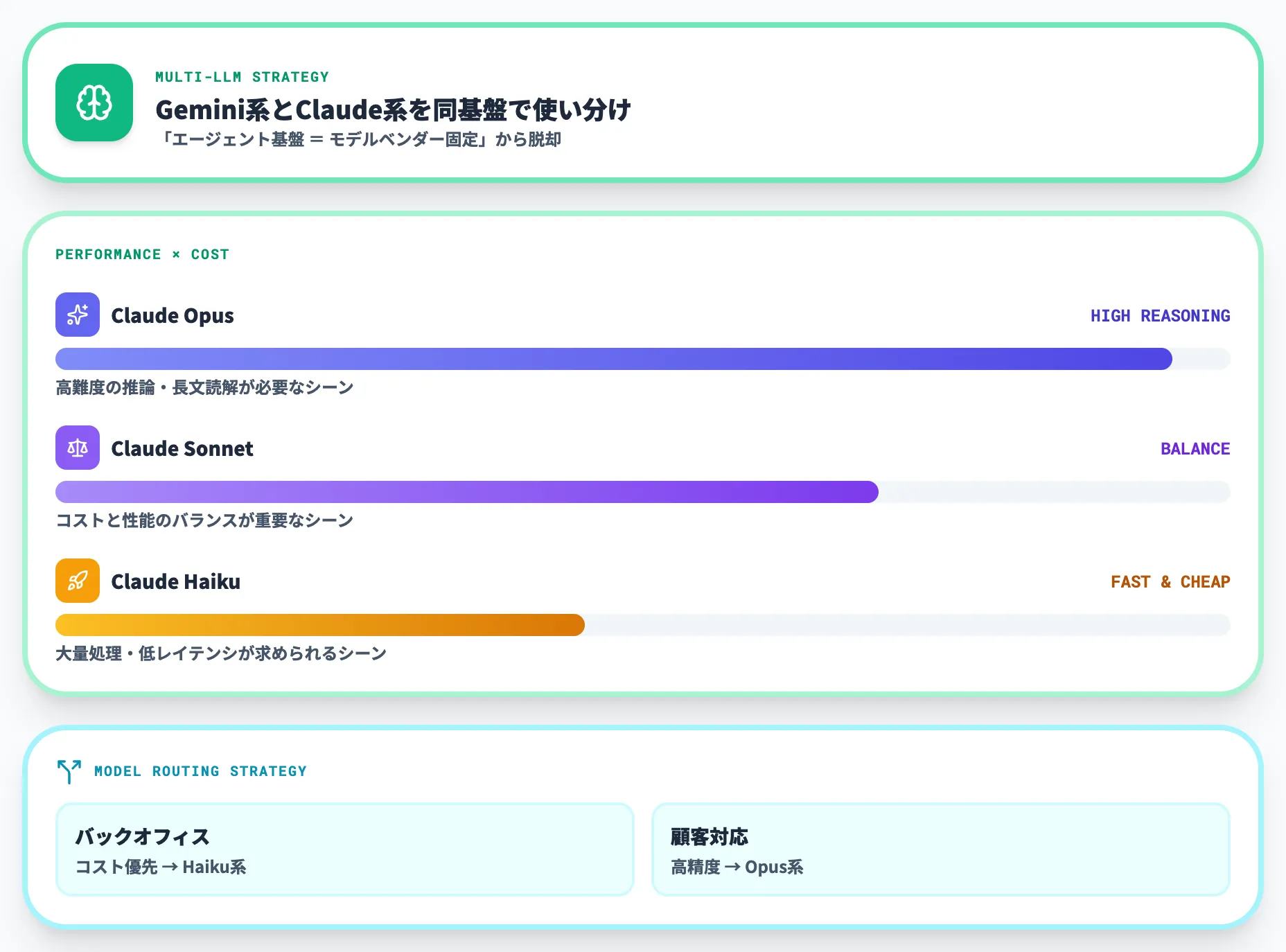Select the sparkle icon next to Claude Opus
1286x952 pixels.
[x=77, y=315]
